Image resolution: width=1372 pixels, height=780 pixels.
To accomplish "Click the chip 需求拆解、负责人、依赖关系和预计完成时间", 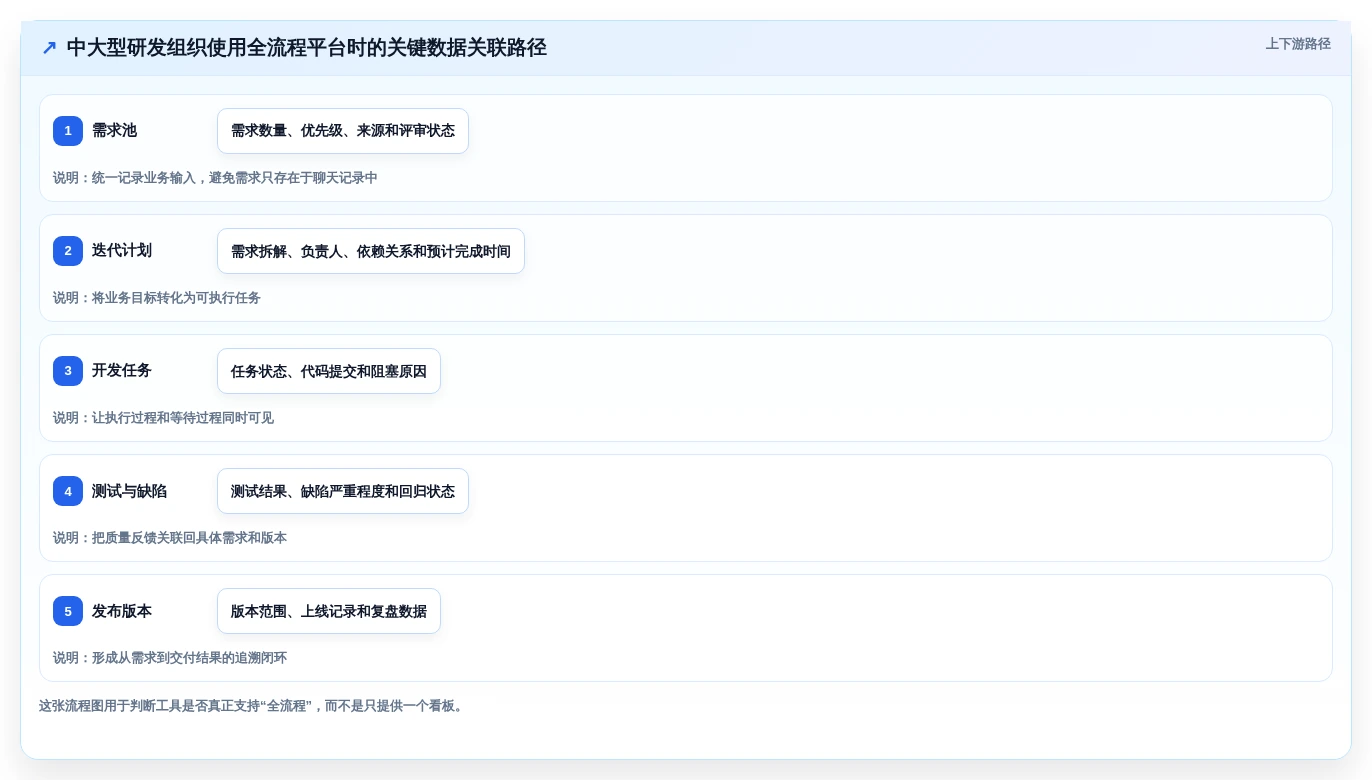I will tap(371, 251).
